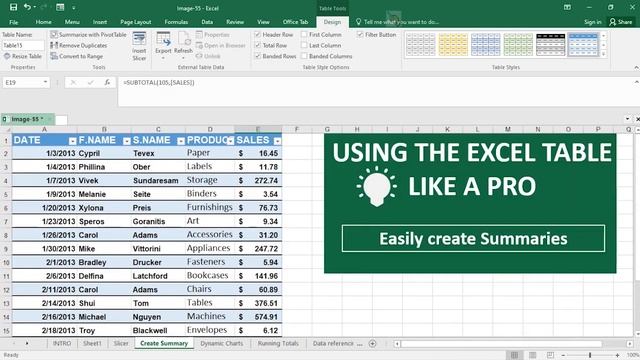
Task: Open the PRODUCT column filter dropdown
Action: (231, 141)
